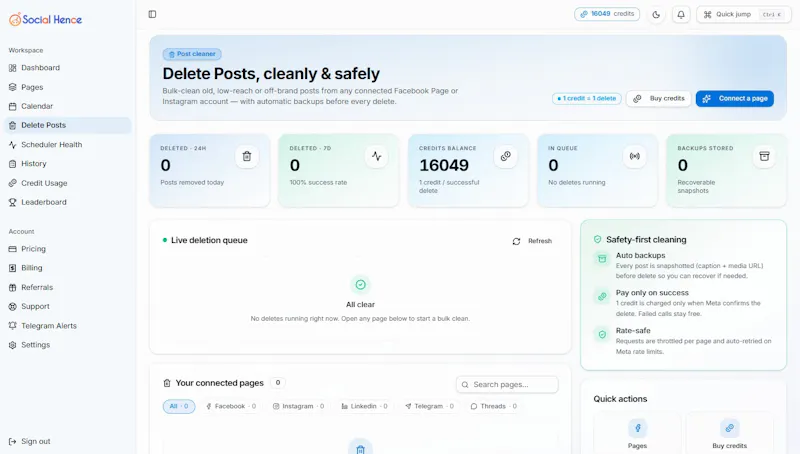Image resolution: width=800 pixels, height=454 pixels.
Task: Filter connected pages by Instagram
Action: [298, 406]
